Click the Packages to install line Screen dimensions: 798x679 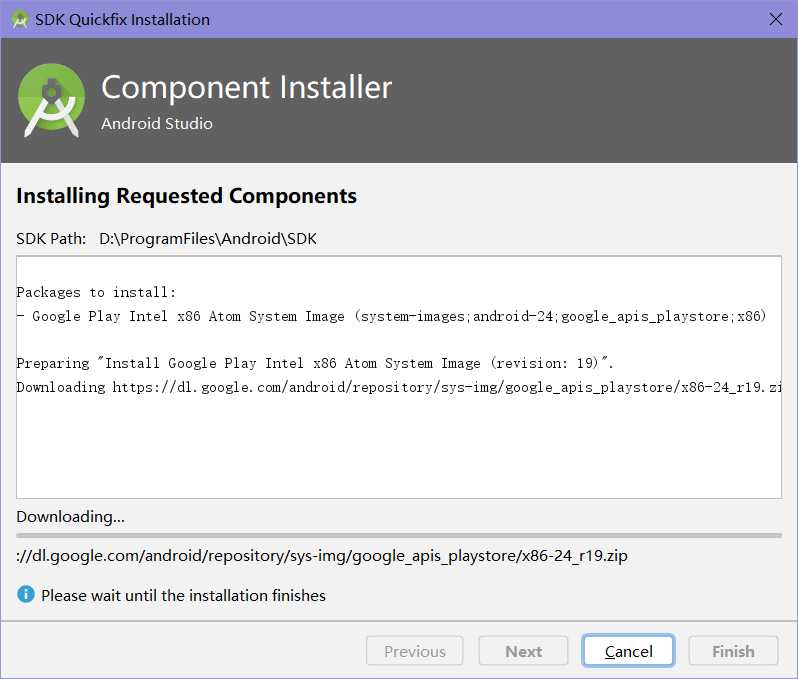[x=96, y=292]
